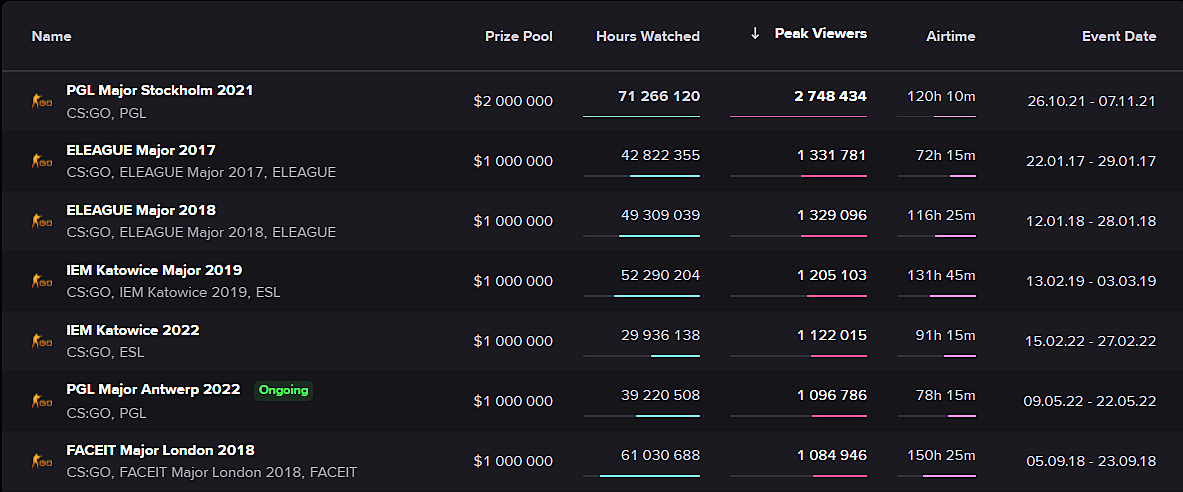Open PGL Major Stockholm 2021 event

[x=160, y=90]
